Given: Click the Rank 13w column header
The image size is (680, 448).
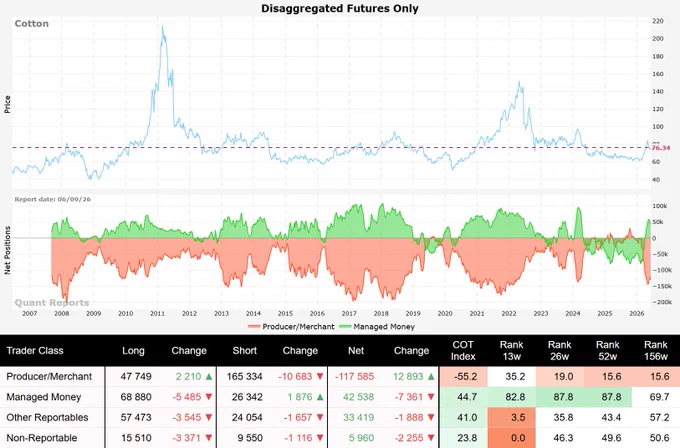Looking at the screenshot, I should 511,350.
